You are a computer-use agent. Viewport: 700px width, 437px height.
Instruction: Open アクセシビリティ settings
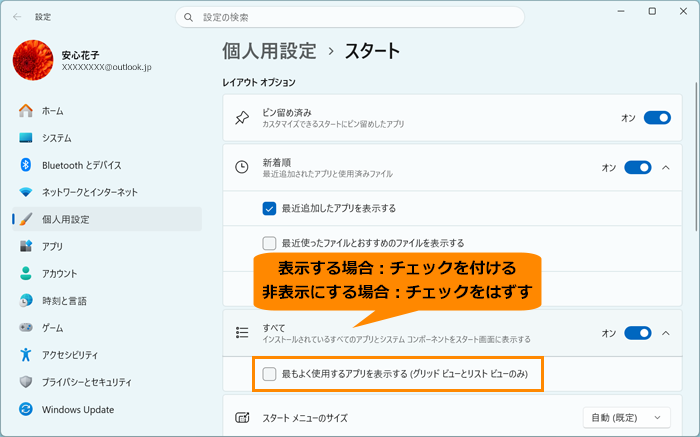tap(107, 355)
